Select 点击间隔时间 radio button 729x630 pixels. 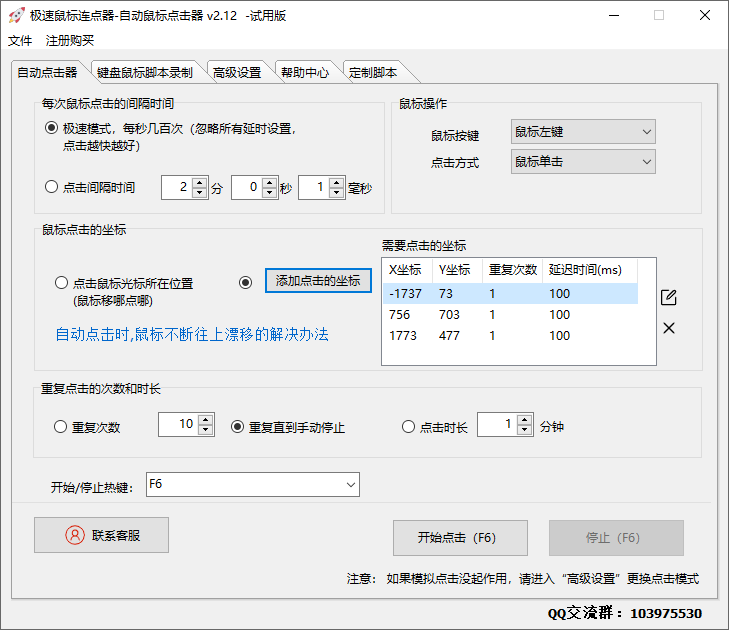pyautogui.click(x=52, y=187)
